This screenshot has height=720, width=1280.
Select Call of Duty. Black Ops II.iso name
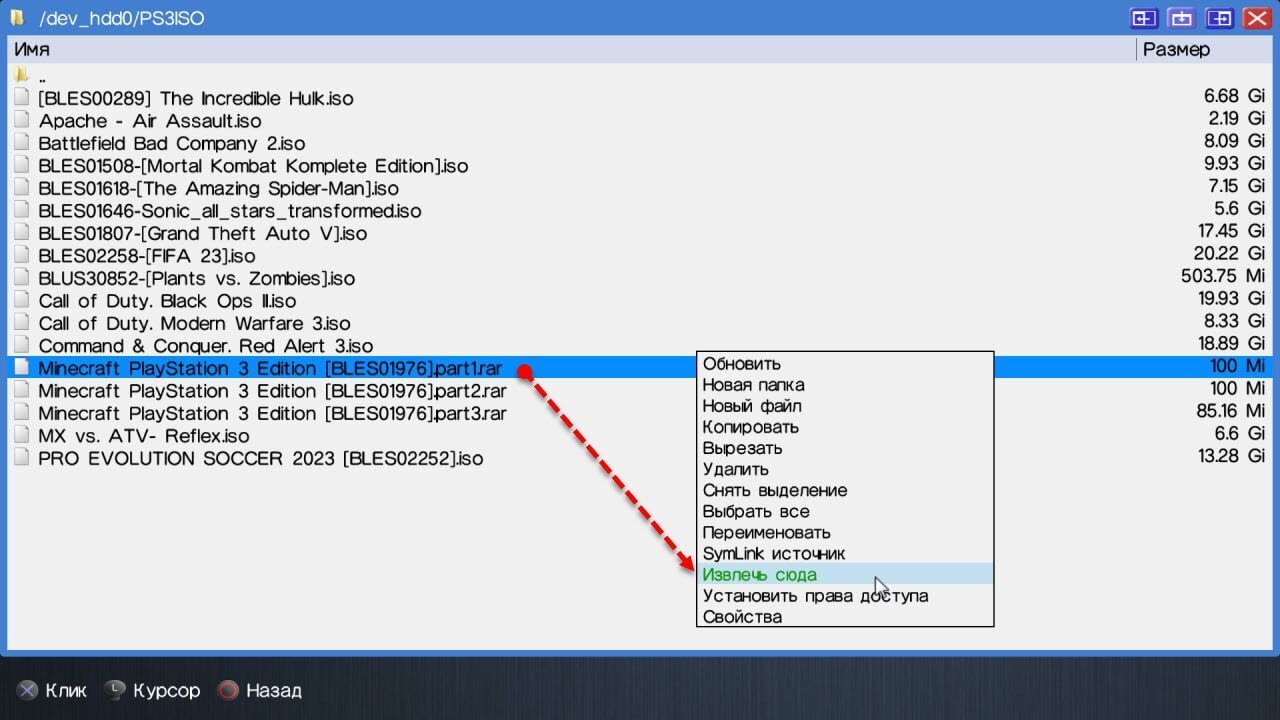[x=168, y=300]
